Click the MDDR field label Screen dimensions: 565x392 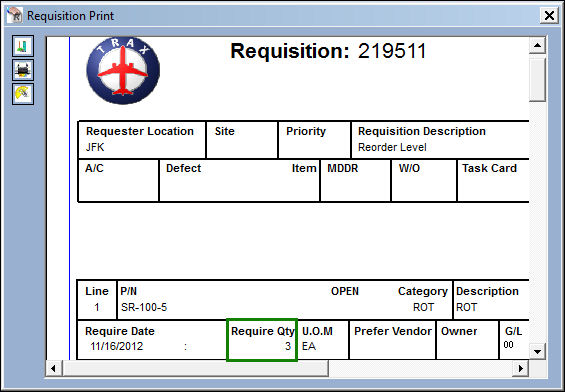point(343,168)
